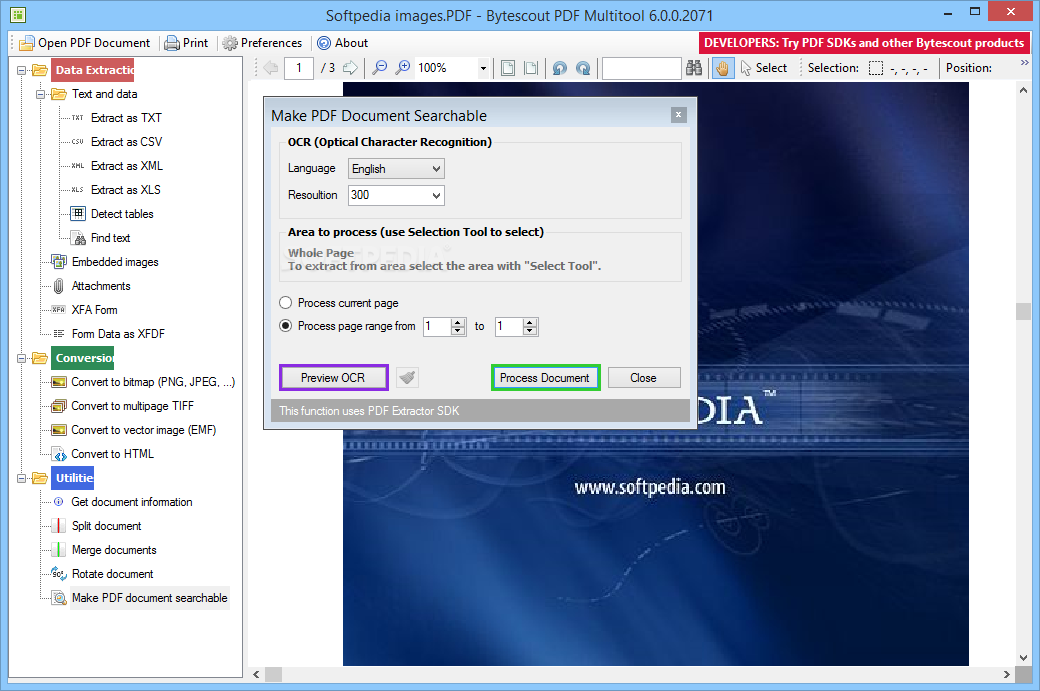Click vertical scrollbar down arrow
Image resolution: width=1040 pixels, height=691 pixels.
[x=1023, y=658]
